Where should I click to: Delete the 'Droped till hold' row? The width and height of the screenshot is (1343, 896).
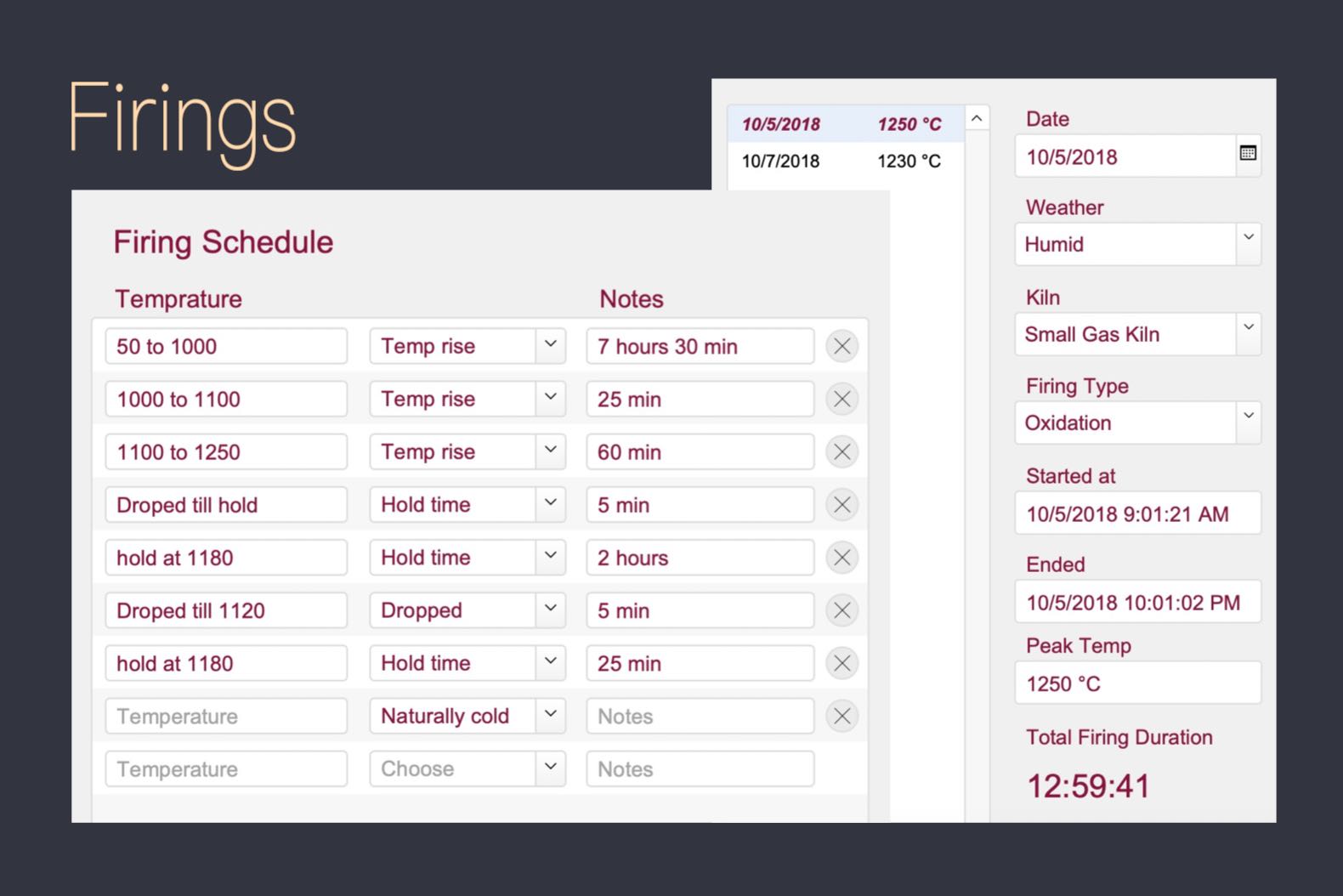point(841,505)
